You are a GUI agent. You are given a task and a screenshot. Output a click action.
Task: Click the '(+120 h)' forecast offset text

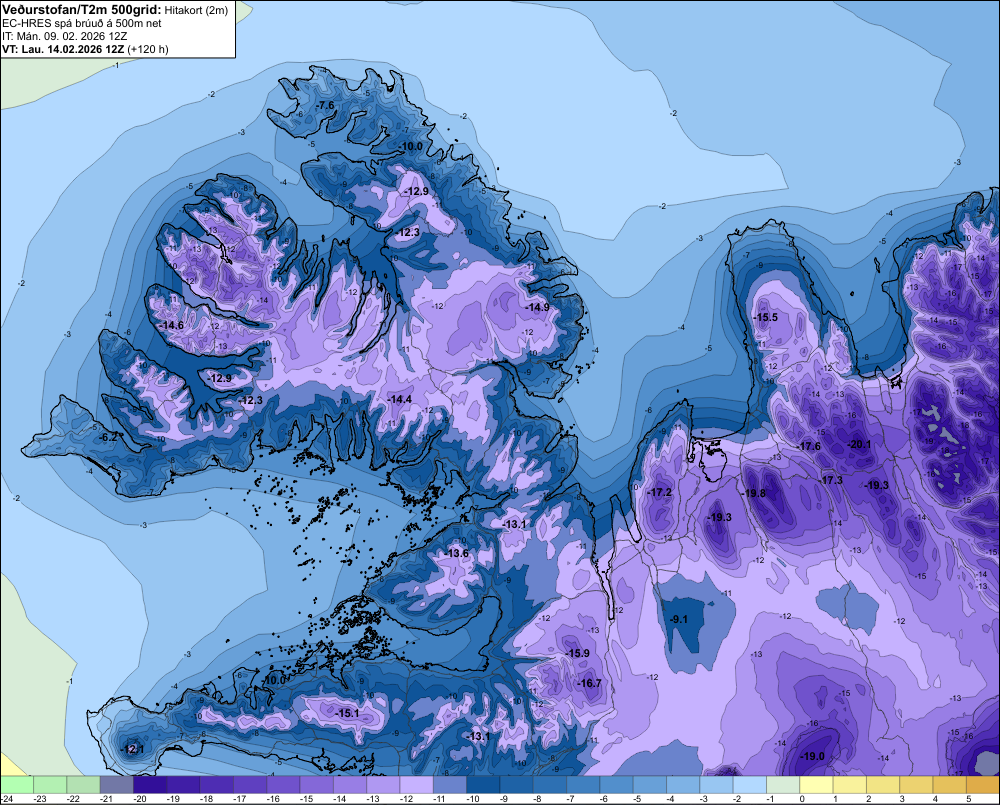coord(148,49)
